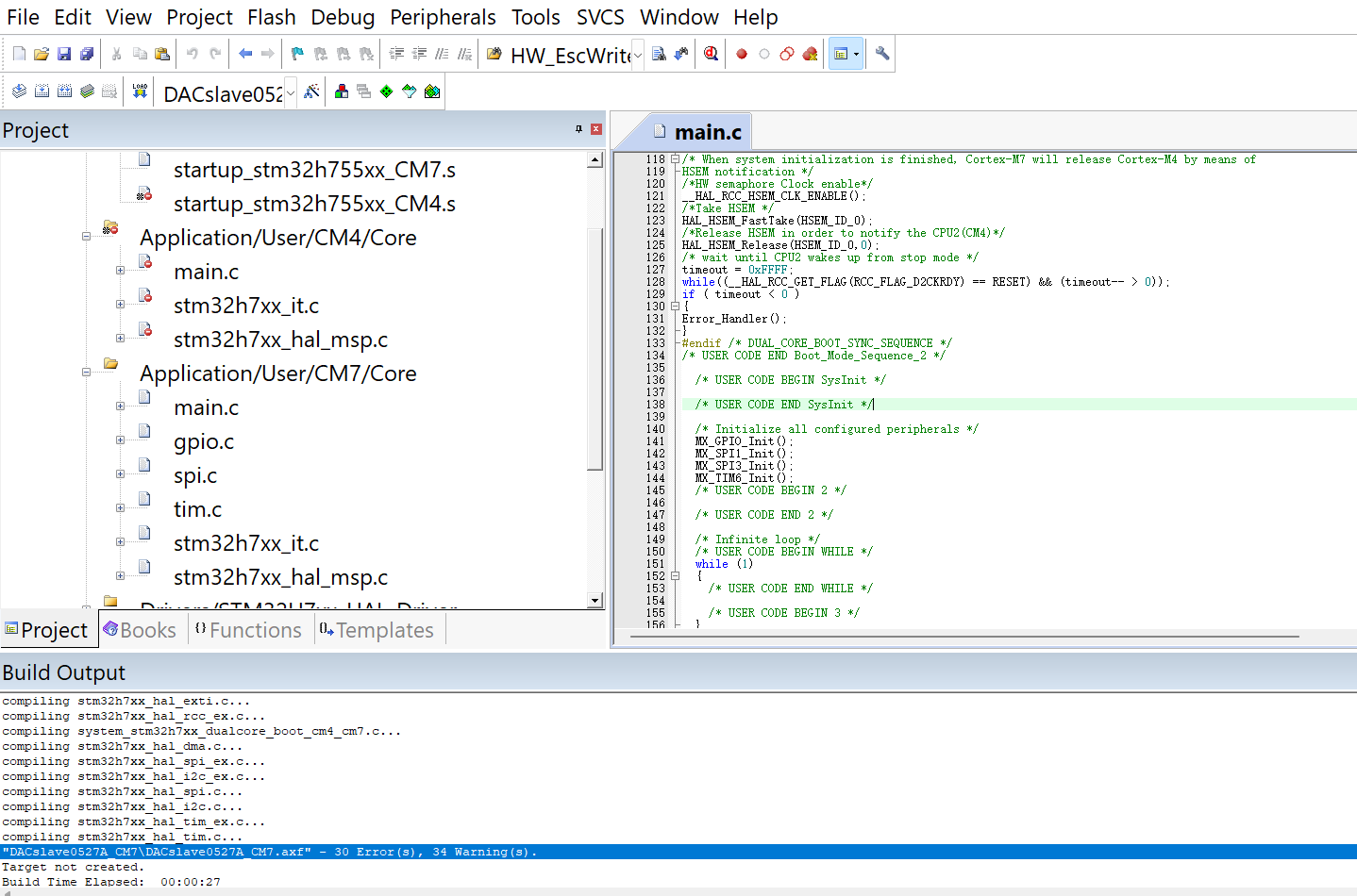
Task: Open the window layout dropdown arrow
Action: click(x=856, y=55)
